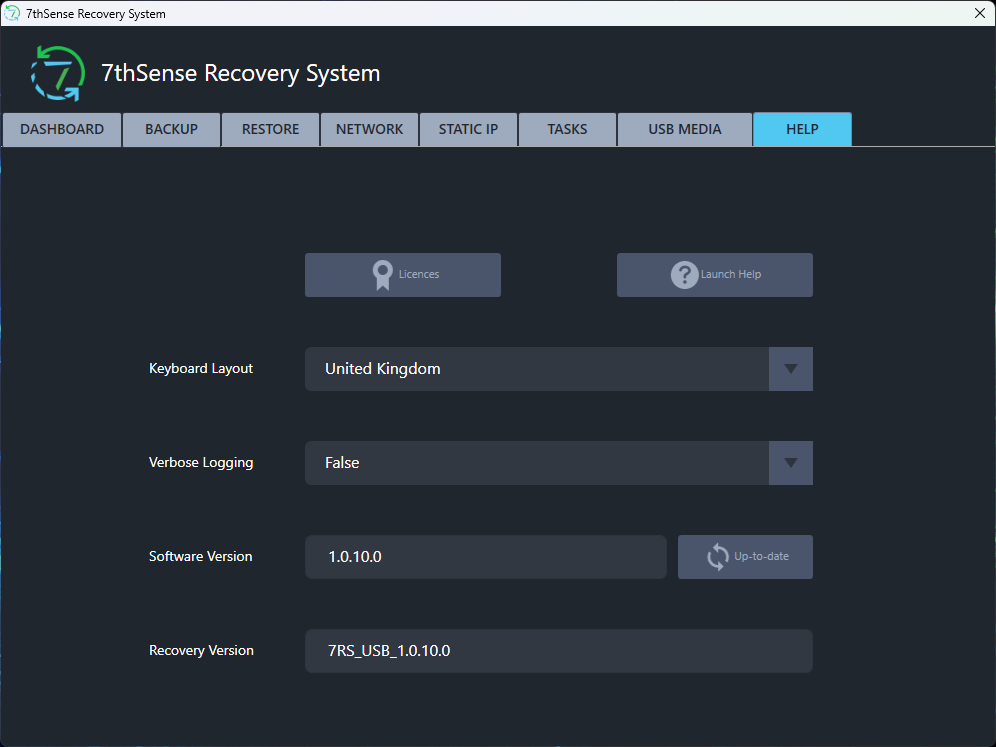
Task: Open the STATIC IP tab
Action: (x=469, y=130)
